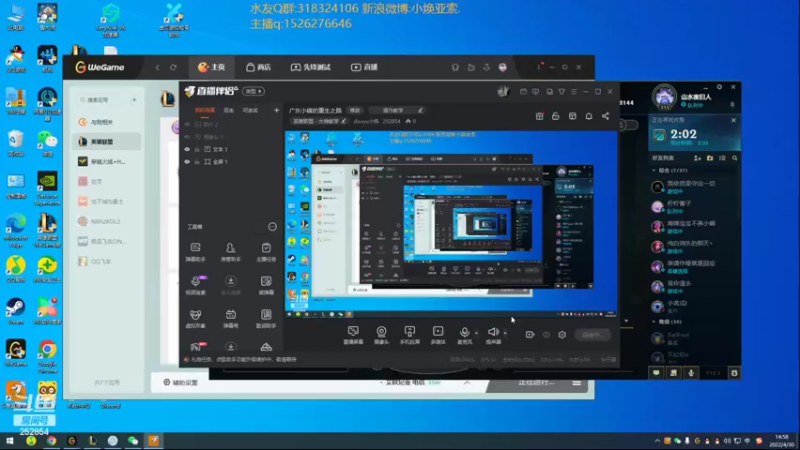Click the 修改 button beside stream title
The image size is (800, 450).
(x=355, y=110)
